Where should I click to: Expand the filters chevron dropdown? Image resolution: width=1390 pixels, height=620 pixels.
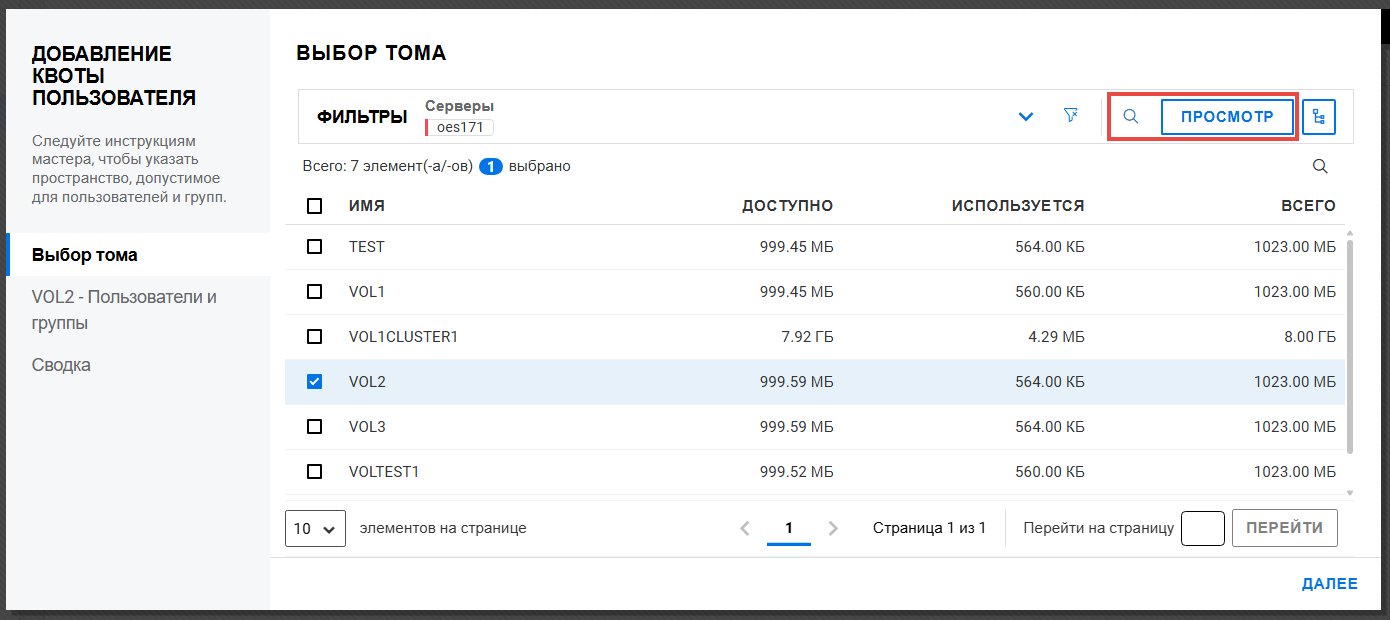pyautogui.click(x=1025, y=117)
